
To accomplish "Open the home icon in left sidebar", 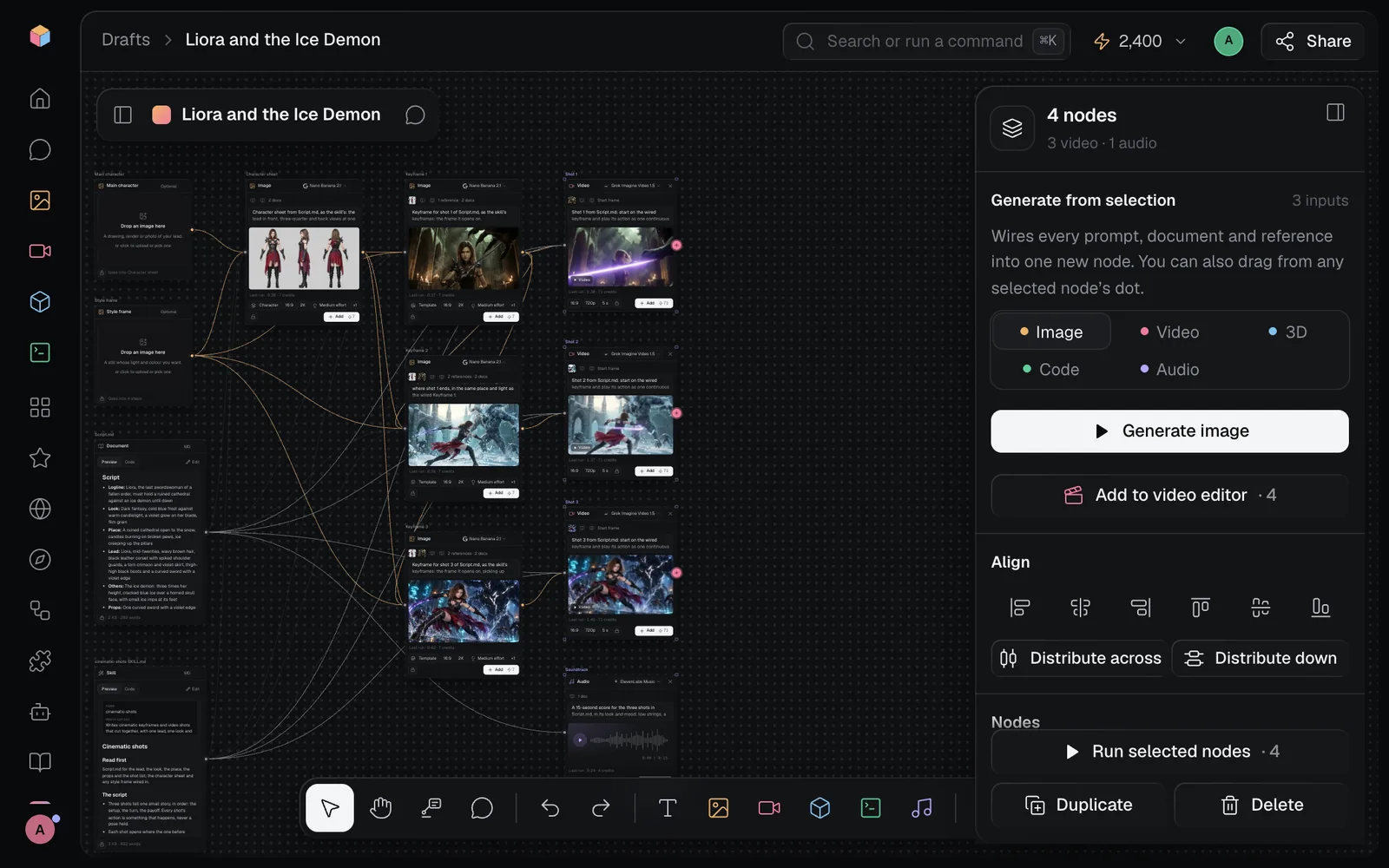I will 40,98.
